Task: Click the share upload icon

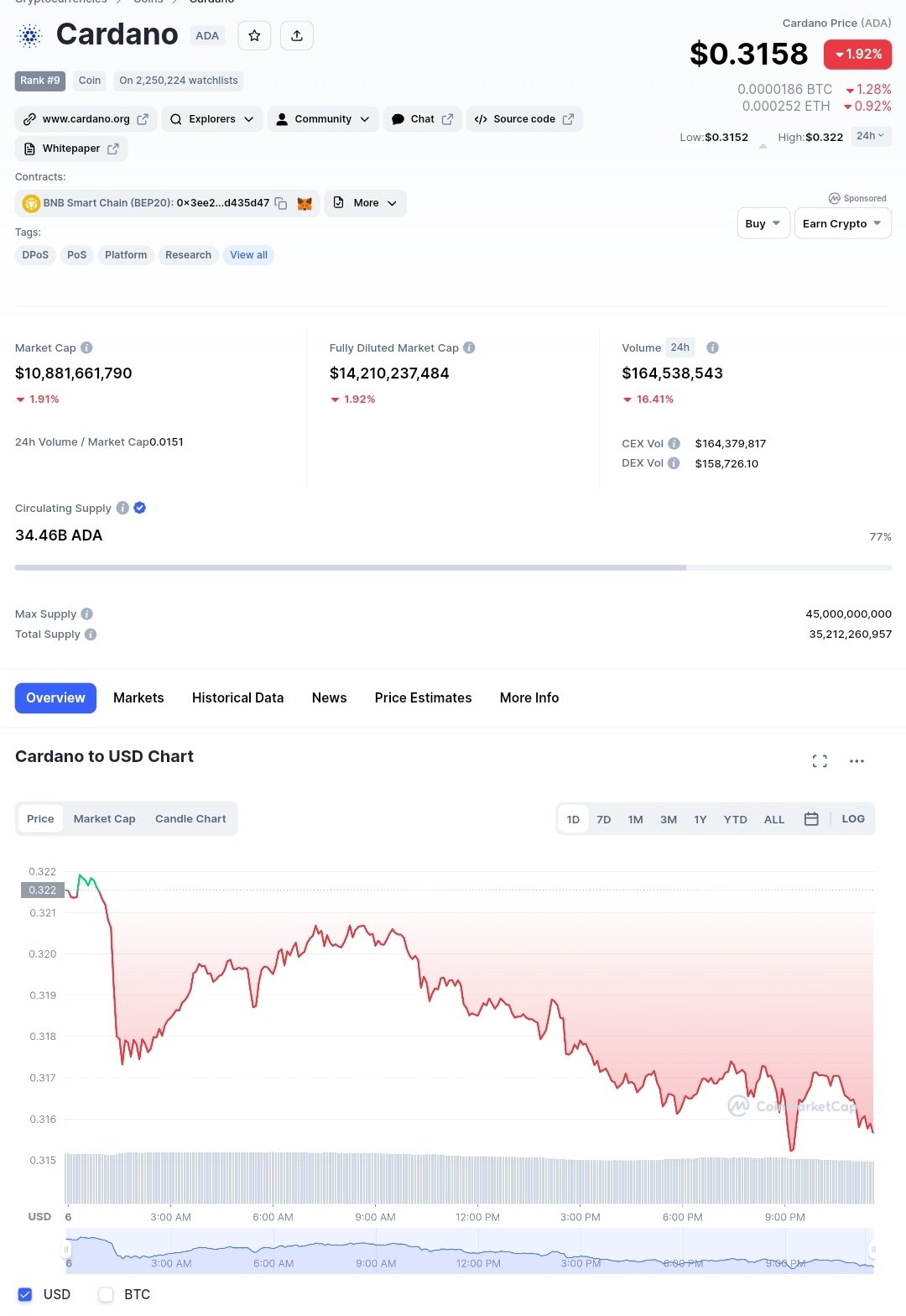Action: point(297,35)
